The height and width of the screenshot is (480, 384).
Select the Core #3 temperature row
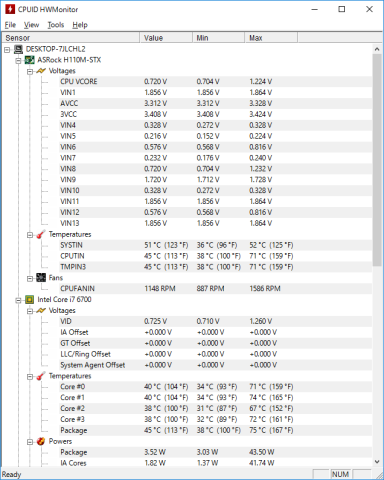click(216, 419)
